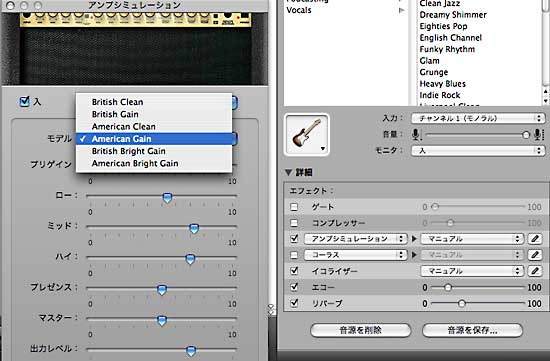Collapse the 詳細 disclosure triangle
The height and width of the screenshot is (361, 550).
click(288, 172)
